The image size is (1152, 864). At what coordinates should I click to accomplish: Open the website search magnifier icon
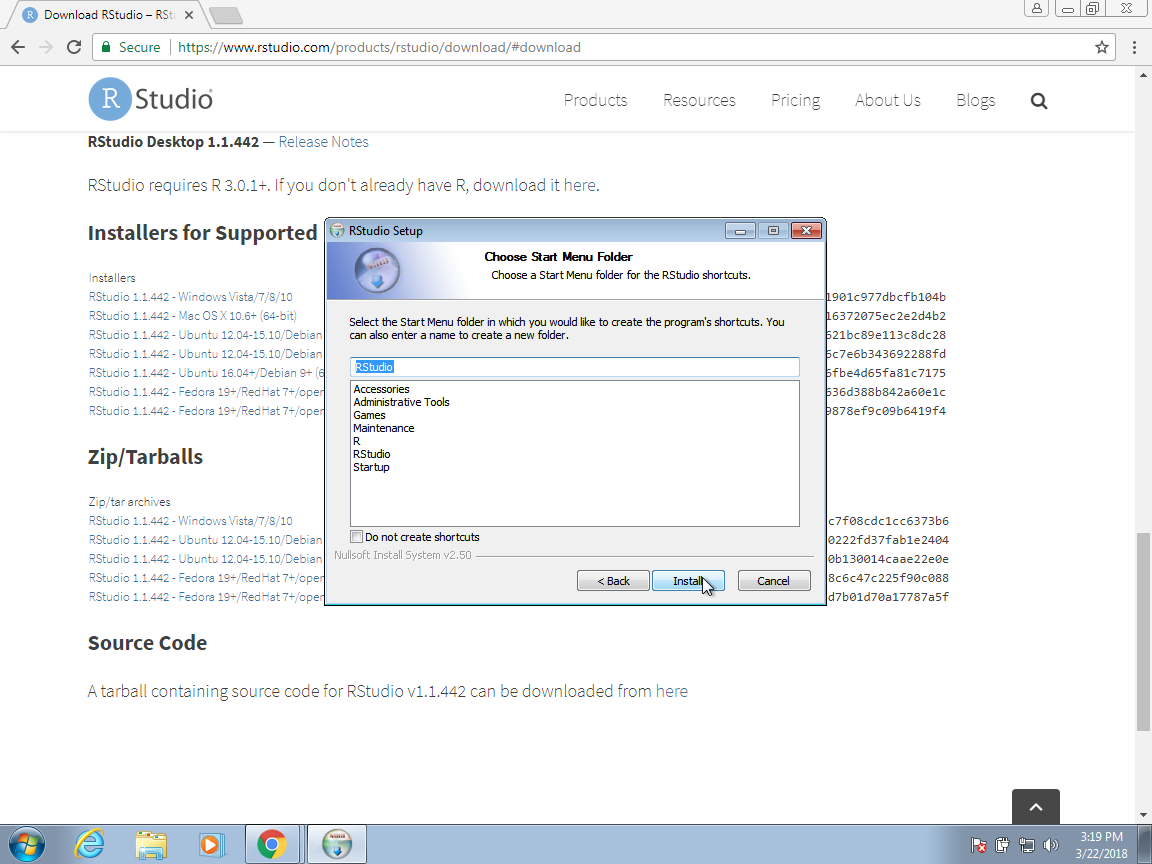tap(1039, 100)
